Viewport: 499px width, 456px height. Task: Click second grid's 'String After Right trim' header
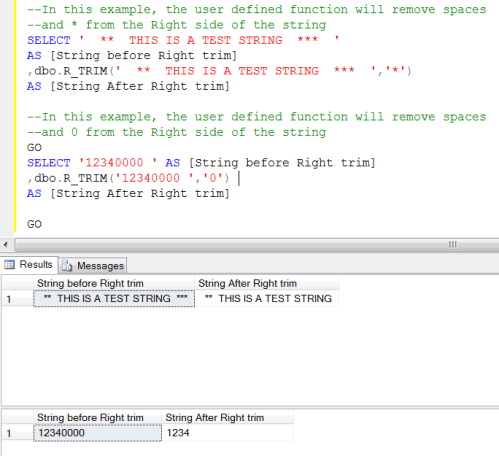227,417
